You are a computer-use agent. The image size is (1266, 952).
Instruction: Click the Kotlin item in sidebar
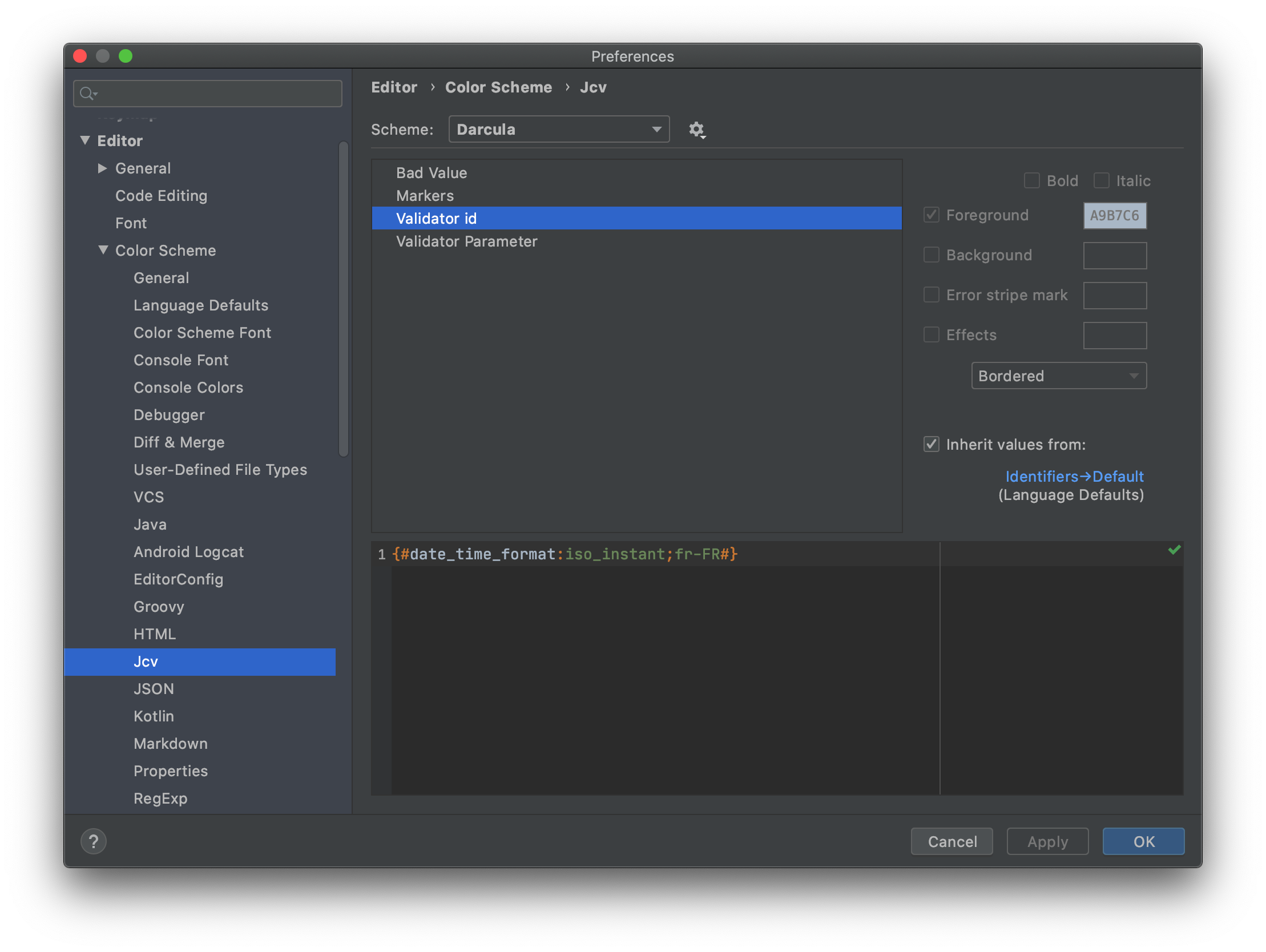153,716
